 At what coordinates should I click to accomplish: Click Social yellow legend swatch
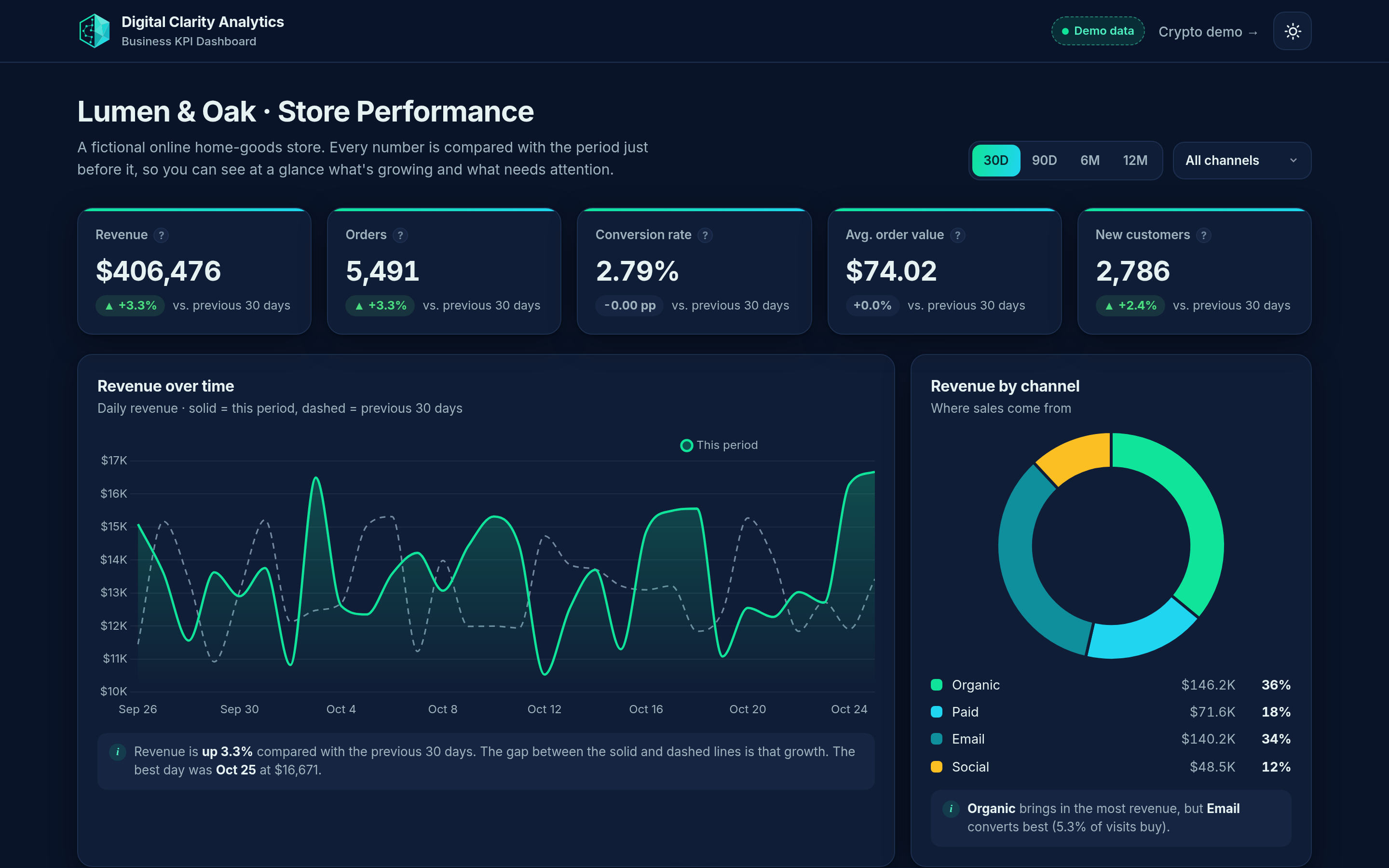coord(937,767)
